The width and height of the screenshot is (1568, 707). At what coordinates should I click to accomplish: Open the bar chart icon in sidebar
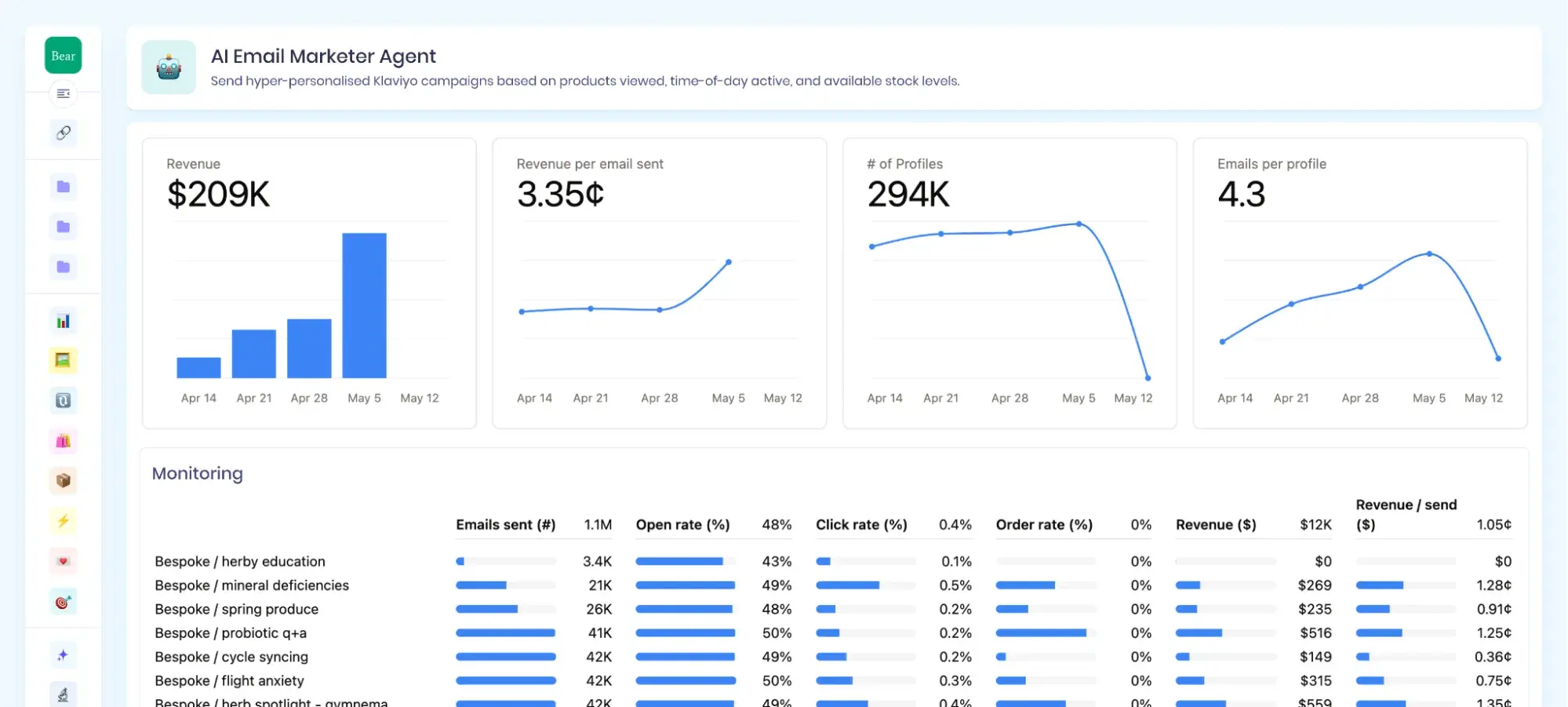(64, 321)
